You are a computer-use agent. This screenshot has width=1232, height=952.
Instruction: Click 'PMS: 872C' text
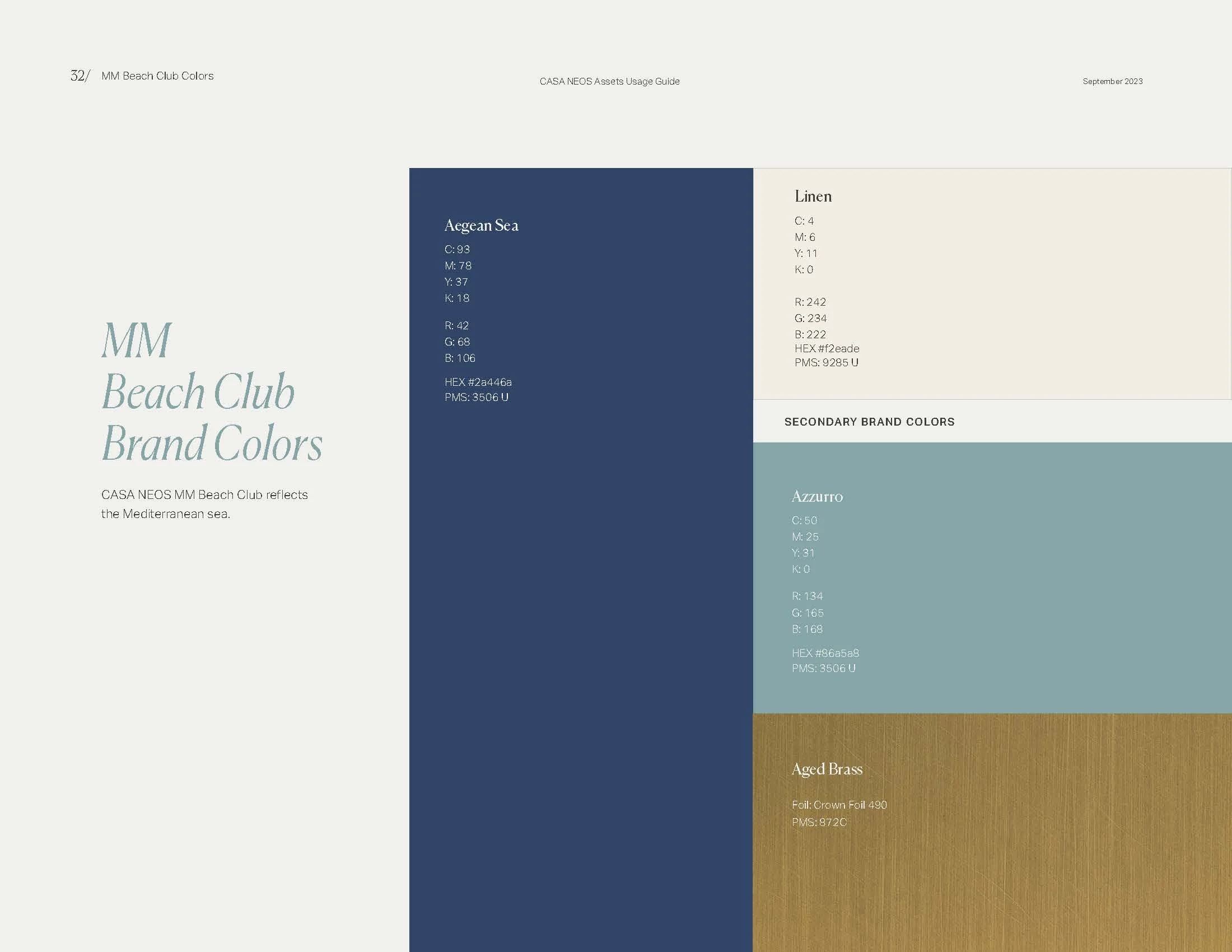click(819, 822)
